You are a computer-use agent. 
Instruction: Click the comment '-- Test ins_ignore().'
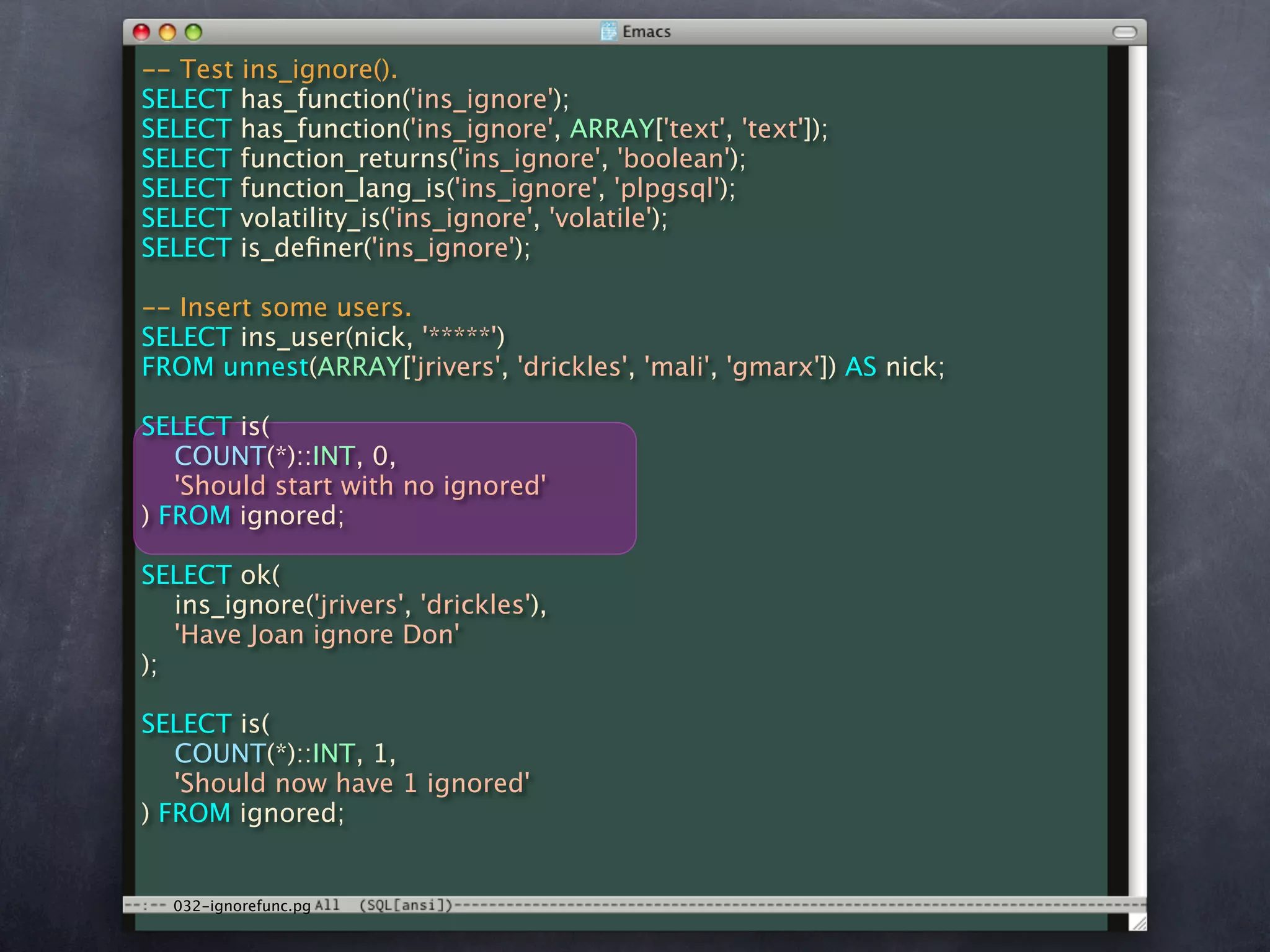pyautogui.click(x=270, y=69)
